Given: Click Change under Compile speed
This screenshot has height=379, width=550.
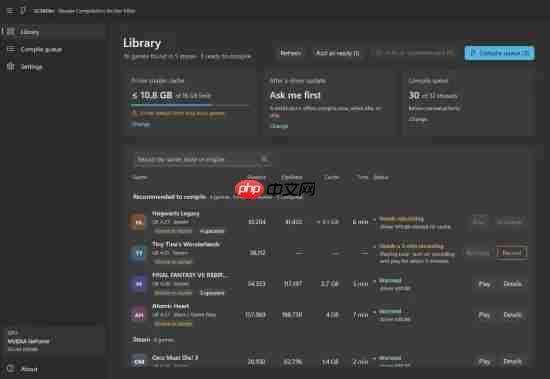Looking at the screenshot, I should point(418,119).
